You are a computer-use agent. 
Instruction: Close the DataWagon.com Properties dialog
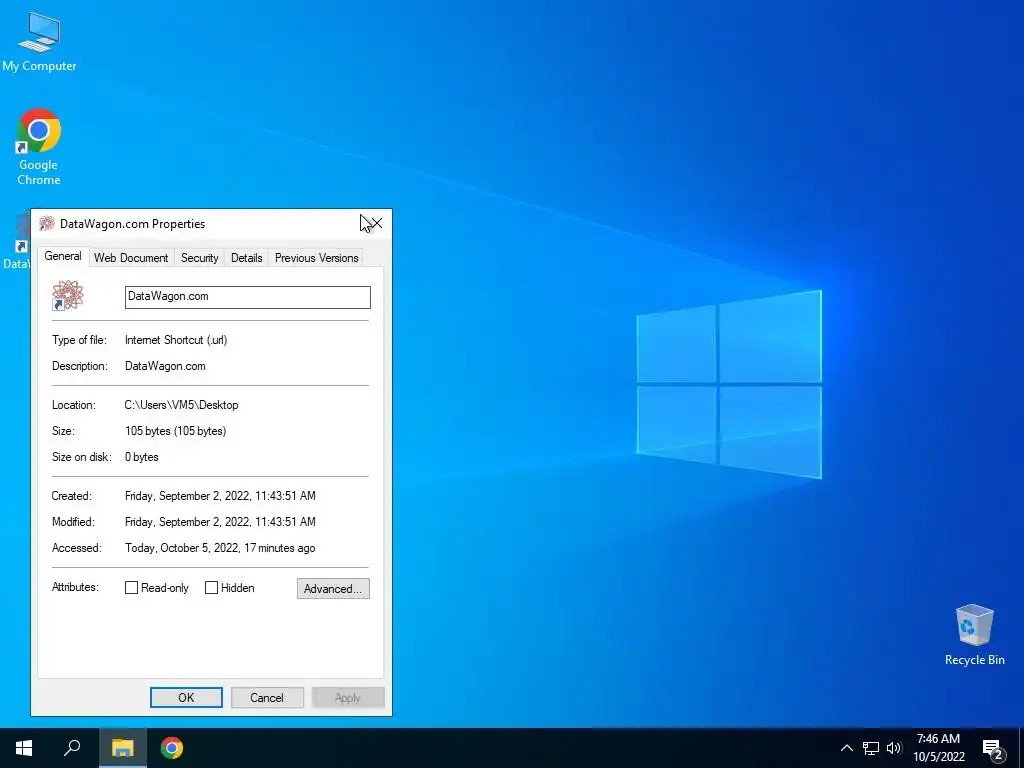[x=376, y=223]
